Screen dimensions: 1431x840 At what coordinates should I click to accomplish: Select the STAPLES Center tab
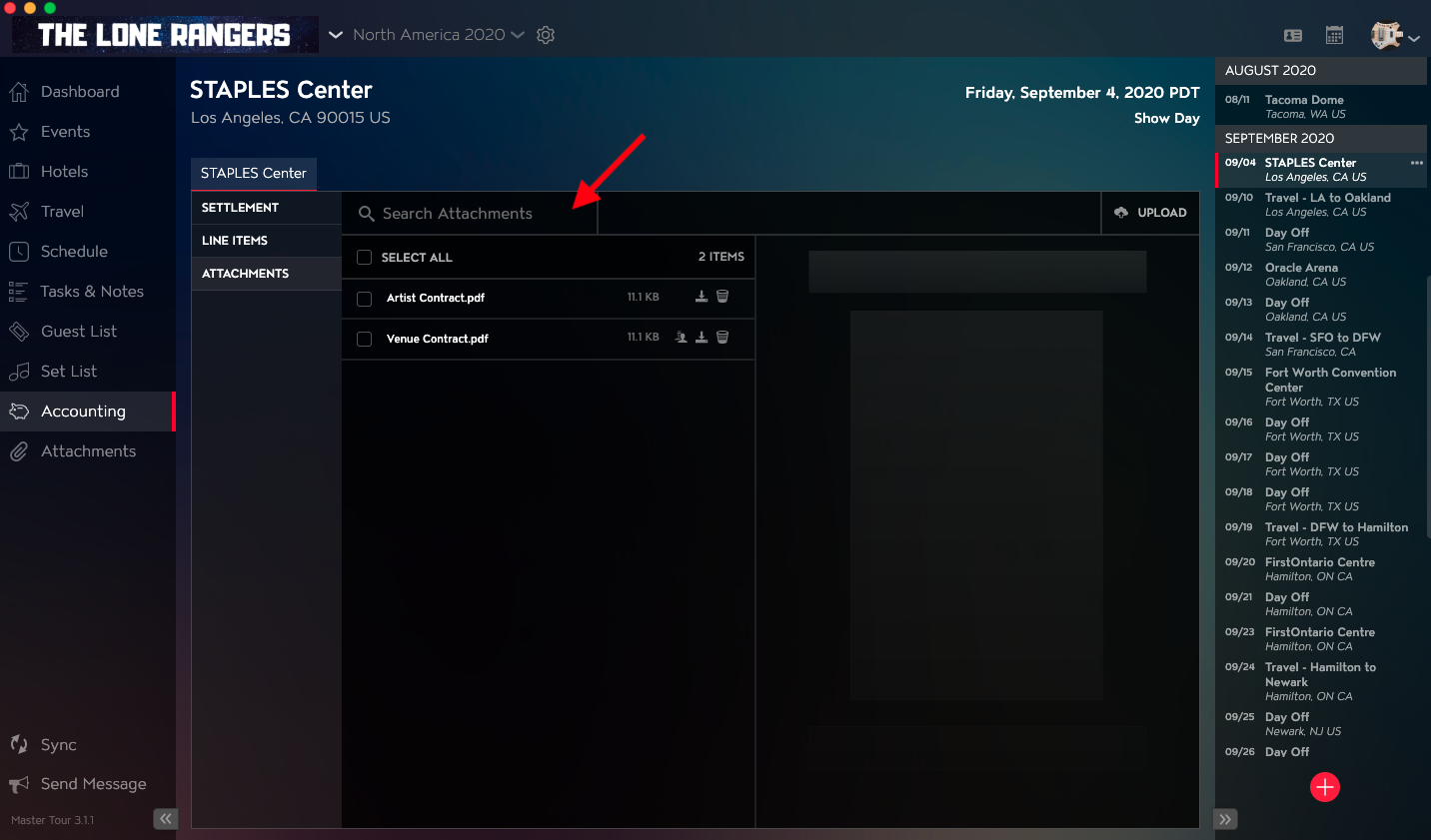(x=254, y=174)
